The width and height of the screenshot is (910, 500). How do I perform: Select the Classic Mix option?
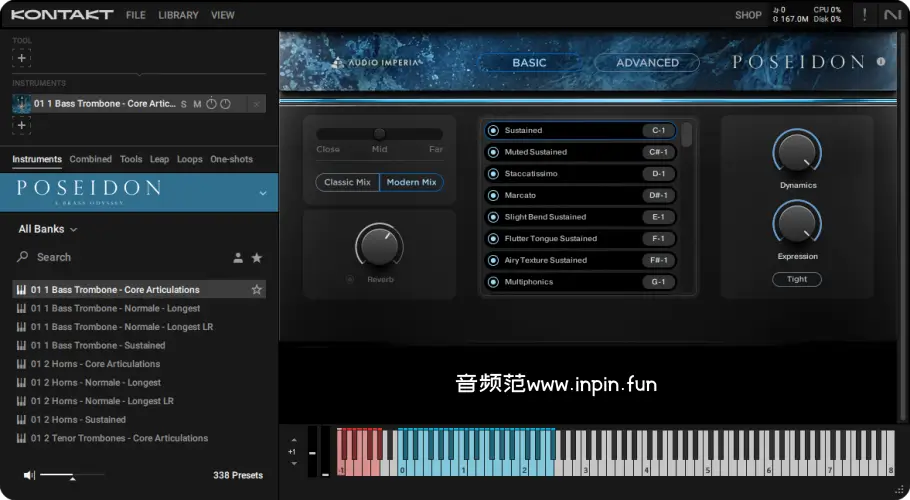click(347, 182)
